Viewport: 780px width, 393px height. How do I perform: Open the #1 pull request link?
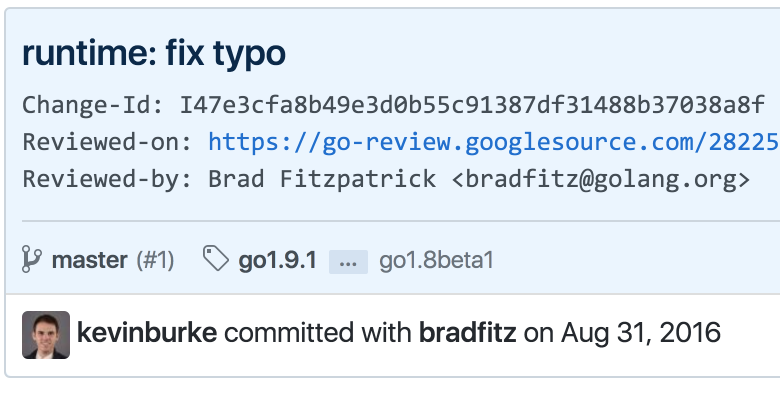155,260
